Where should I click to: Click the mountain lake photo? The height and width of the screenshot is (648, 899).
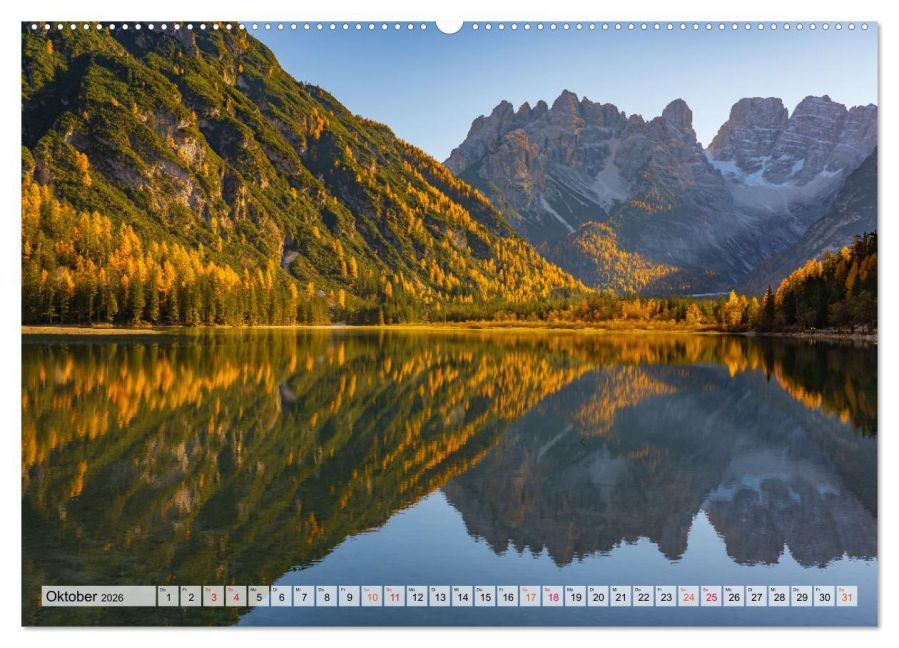450,324
